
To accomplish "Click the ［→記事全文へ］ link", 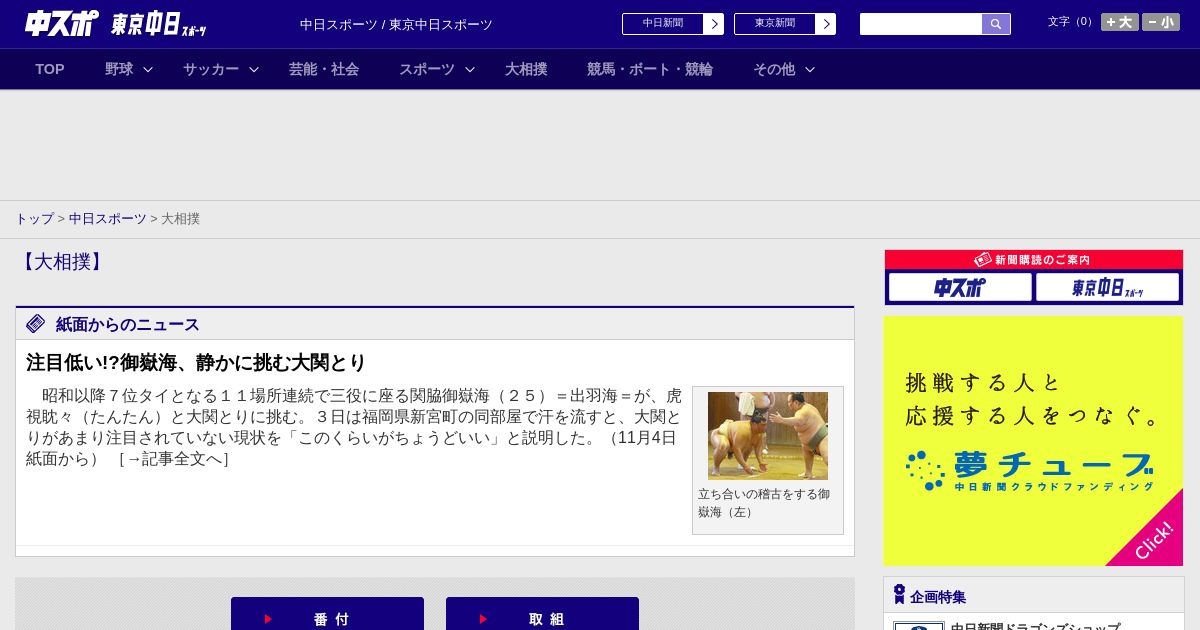I will pos(173,459).
